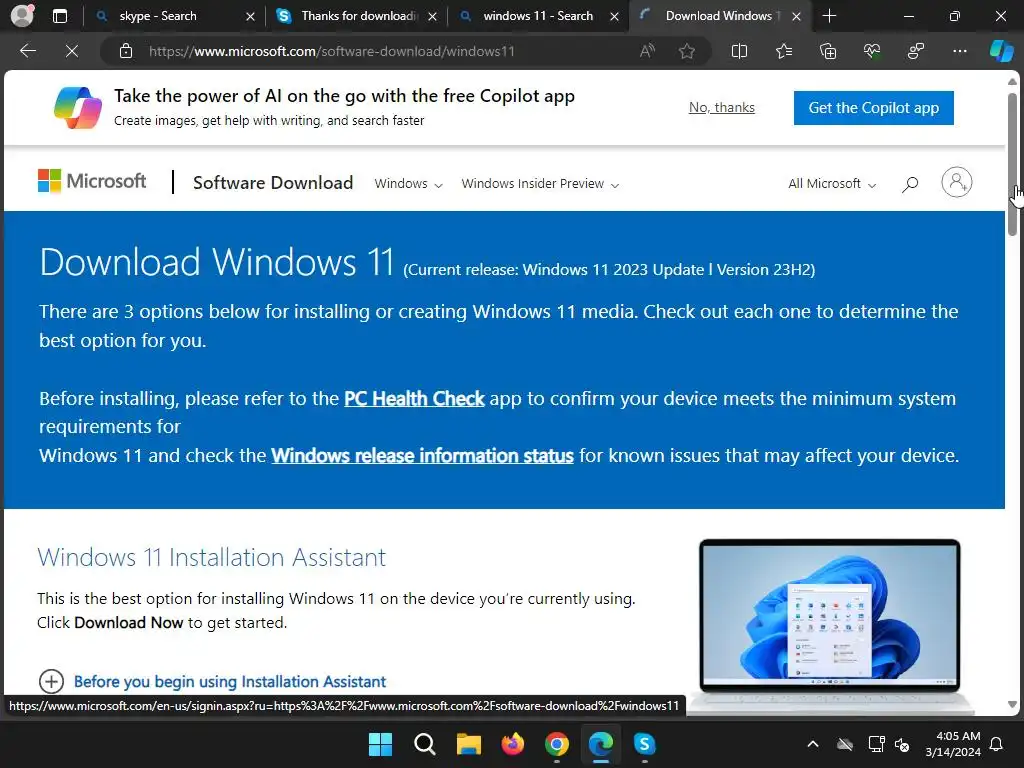
Task: Close the skype - Search tab
Action: coord(250,16)
